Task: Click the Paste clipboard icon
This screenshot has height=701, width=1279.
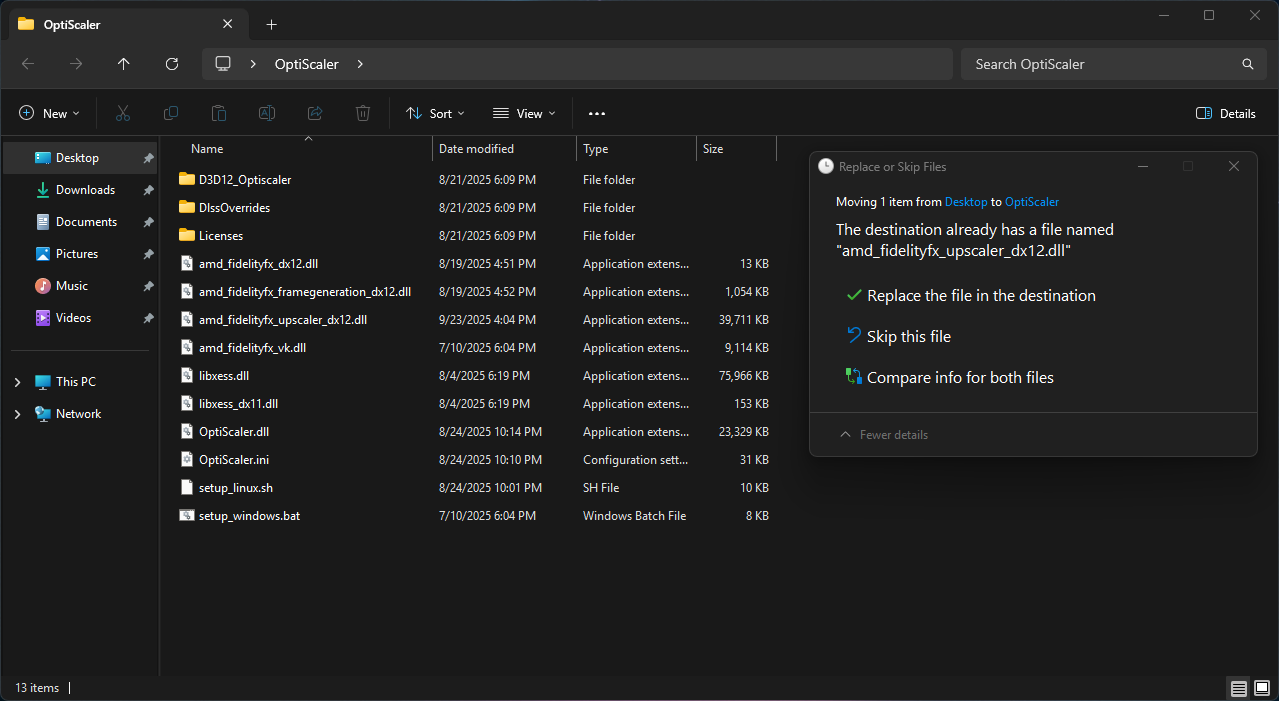Action: tap(219, 114)
